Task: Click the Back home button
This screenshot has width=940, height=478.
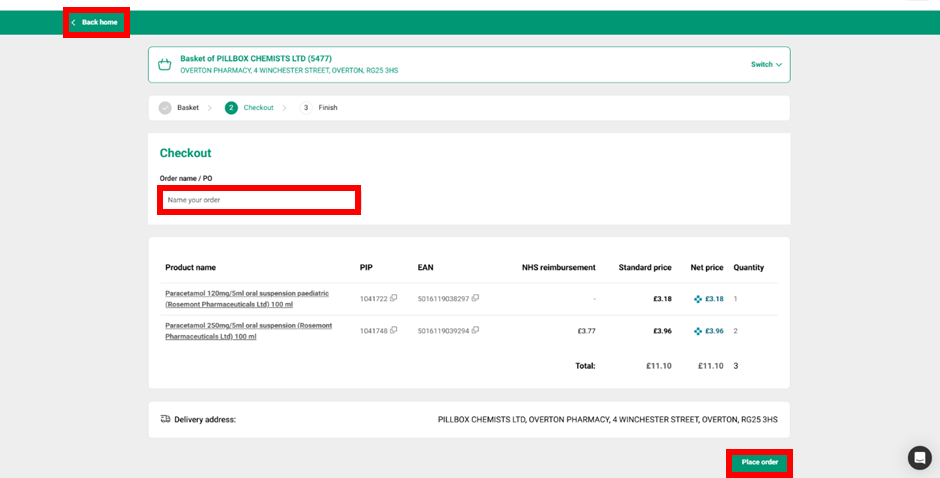Action: tap(96, 22)
